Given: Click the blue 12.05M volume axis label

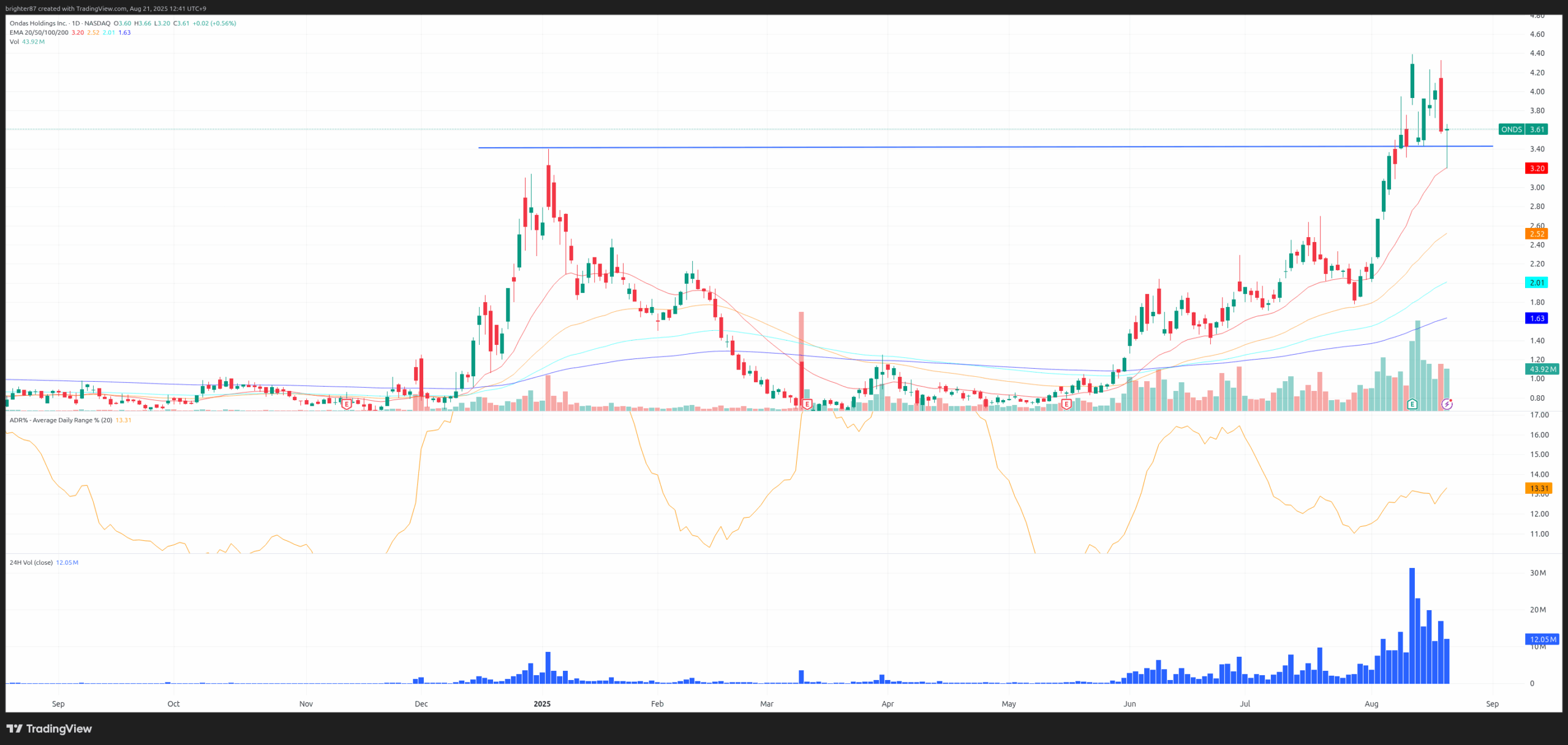Looking at the screenshot, I should (x=1542, y=639).
